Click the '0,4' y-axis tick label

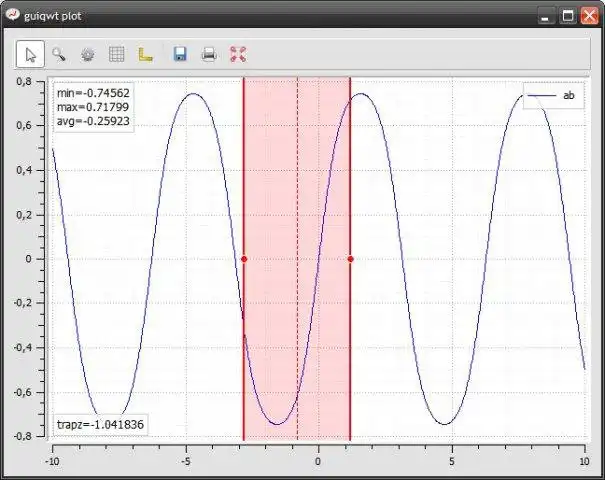[x=24, y=170]
